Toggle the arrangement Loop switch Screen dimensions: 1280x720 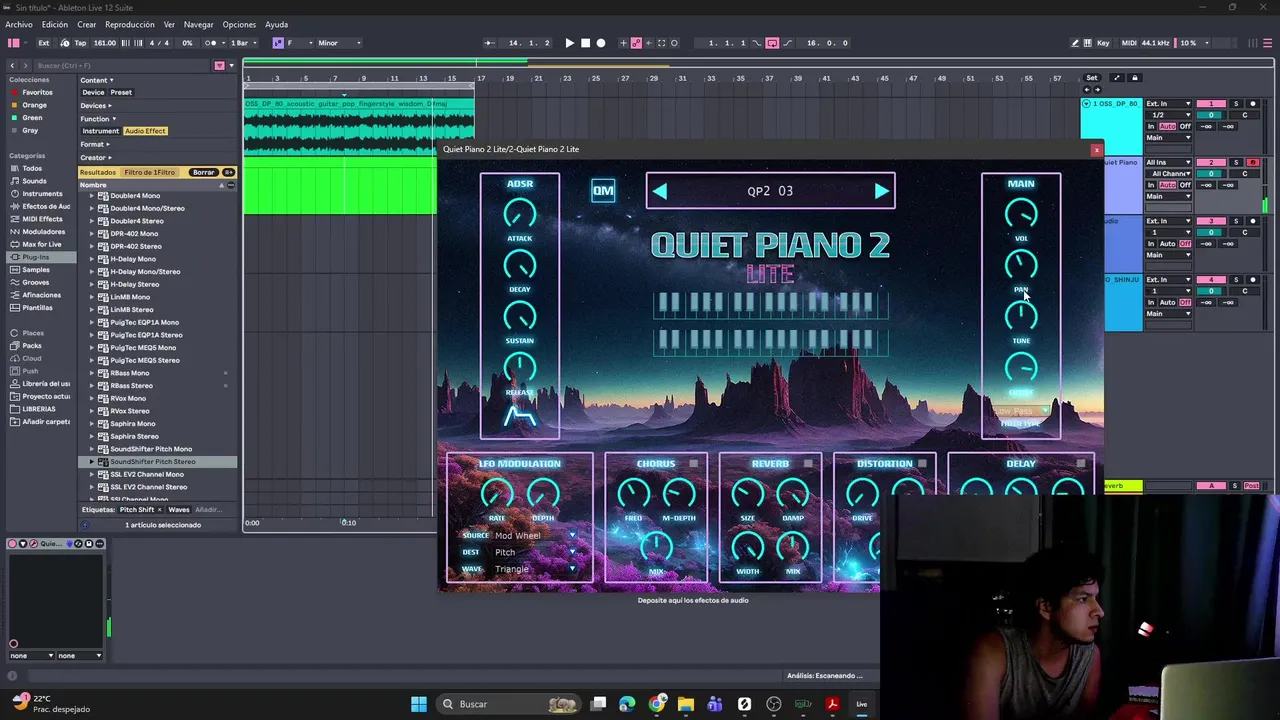772,43
